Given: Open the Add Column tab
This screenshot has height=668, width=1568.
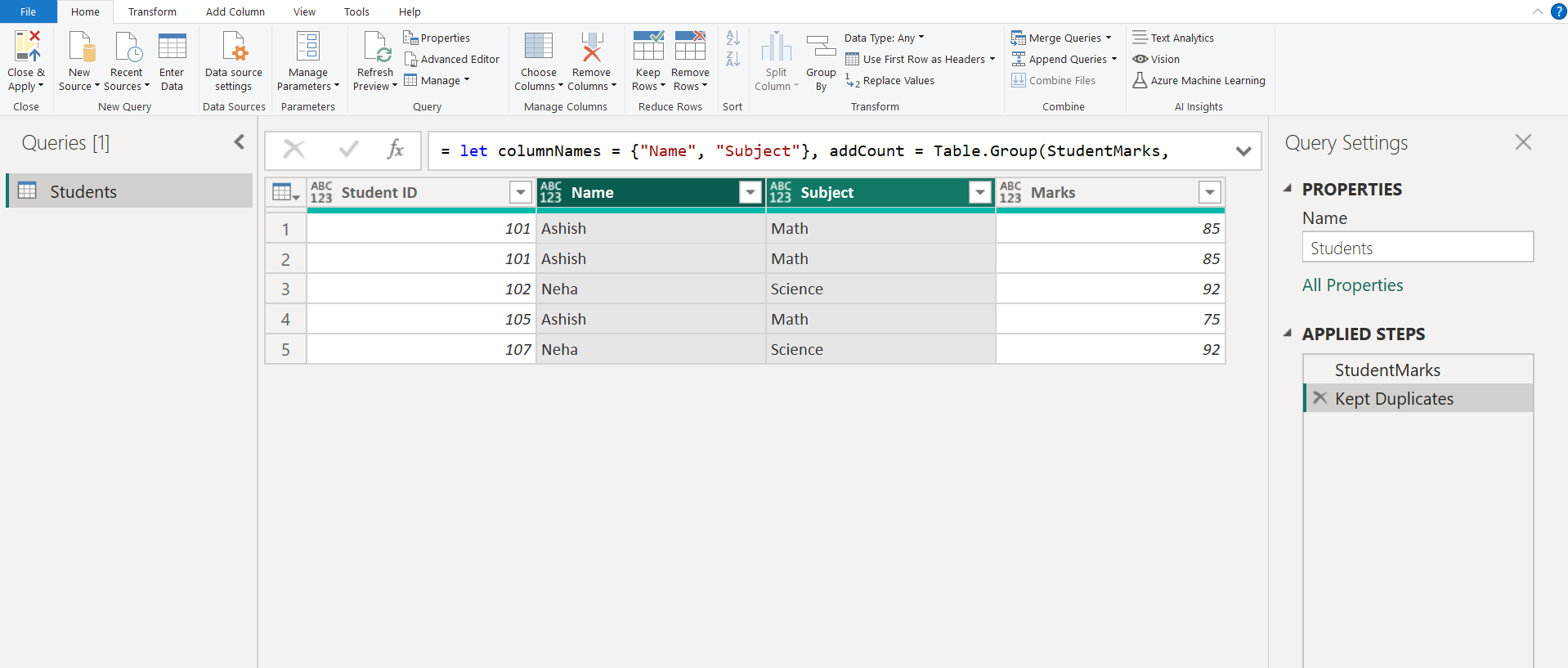Looking at the screenshot, I should point(235,11).
